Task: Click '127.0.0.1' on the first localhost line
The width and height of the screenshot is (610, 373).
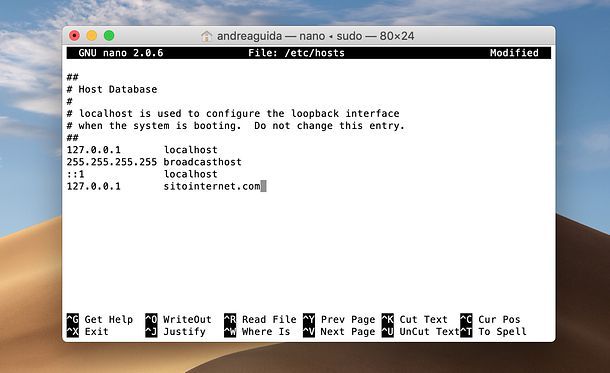Action: pos(94,150)
